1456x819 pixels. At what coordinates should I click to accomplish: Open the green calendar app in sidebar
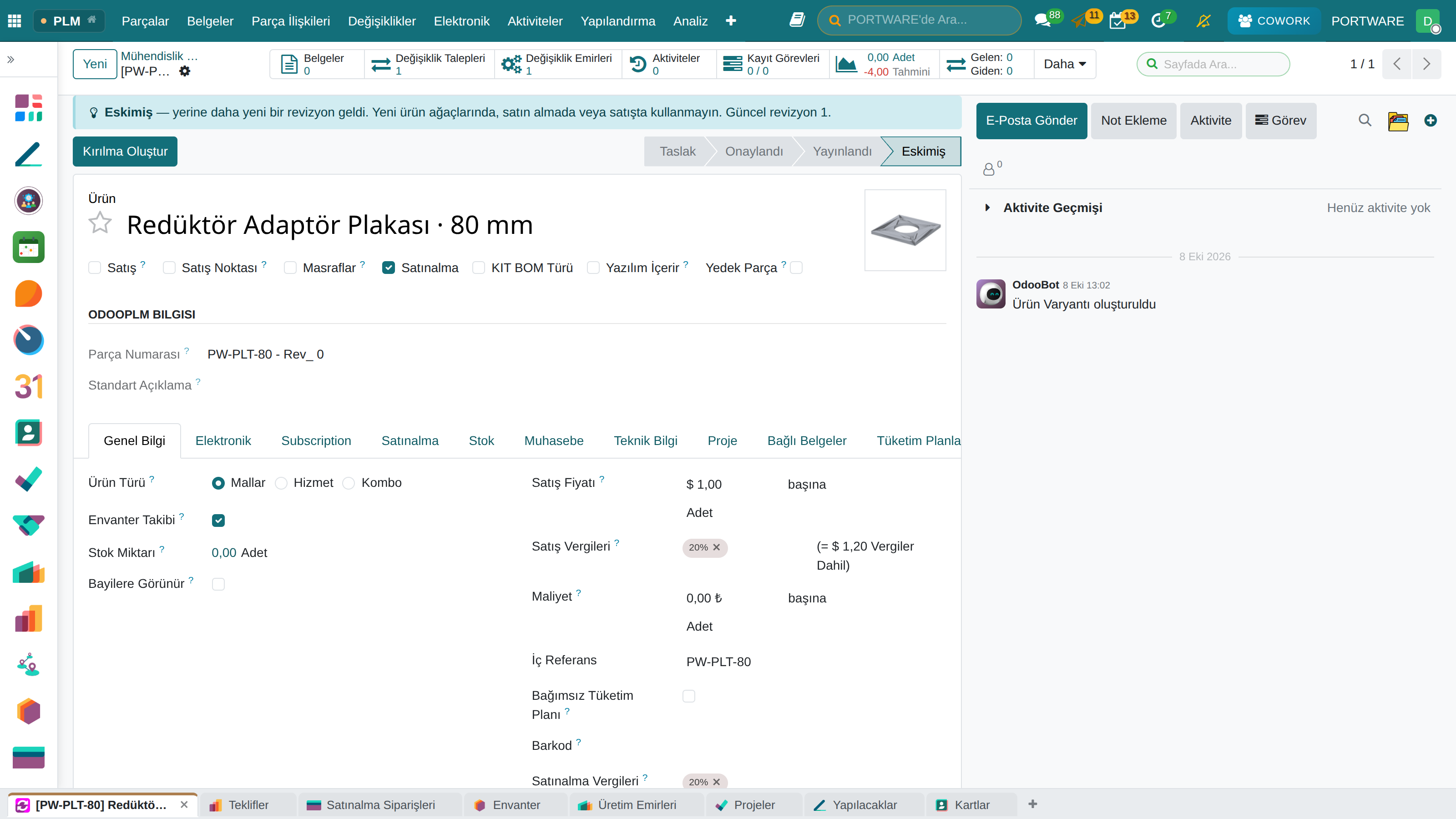tap(28, 247)
